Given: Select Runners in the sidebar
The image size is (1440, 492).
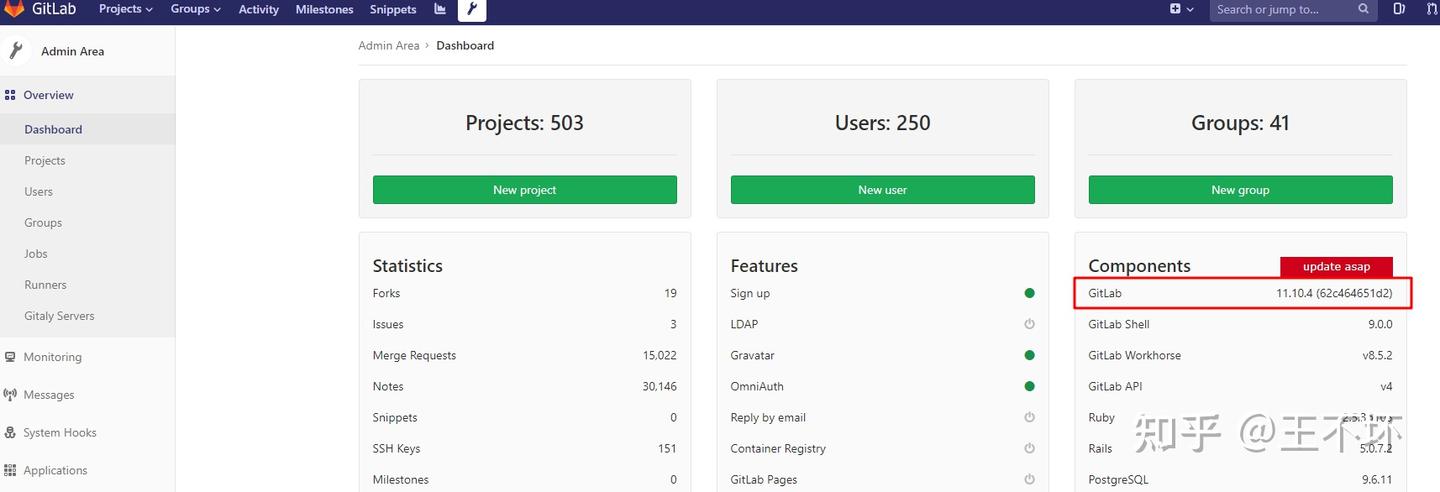Looking at the screenshot, I should point(45,285).
